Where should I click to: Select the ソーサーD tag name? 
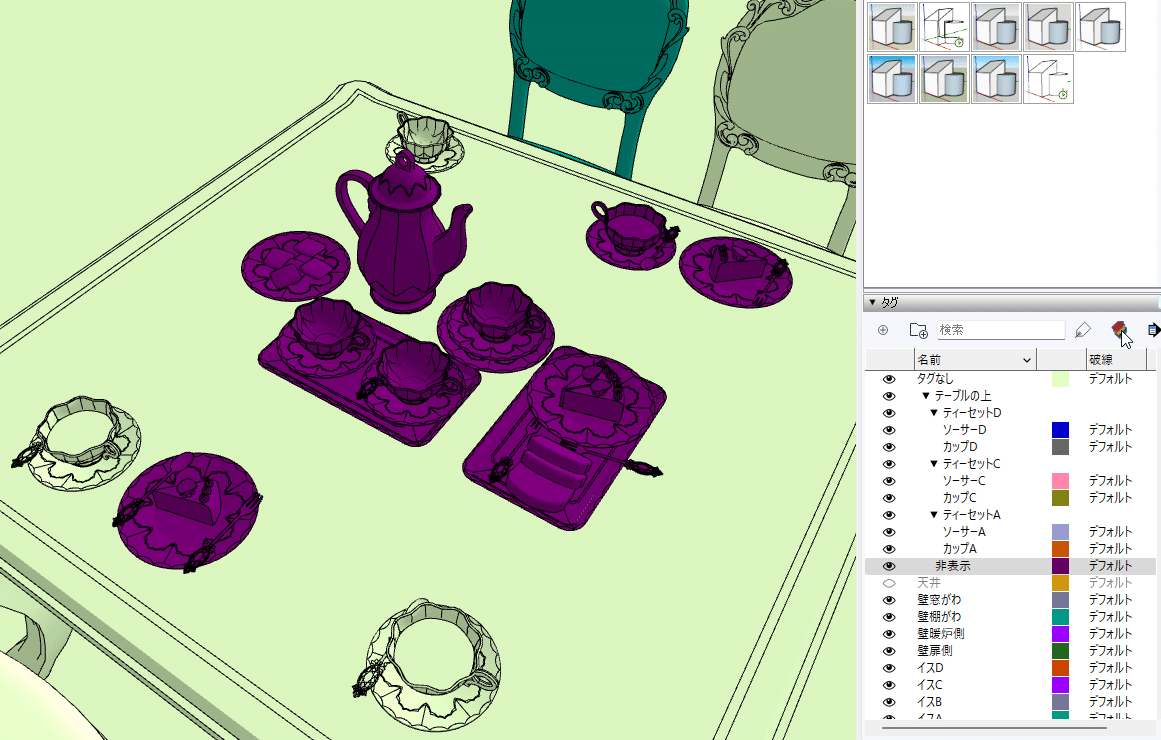[x=964, y=430]
